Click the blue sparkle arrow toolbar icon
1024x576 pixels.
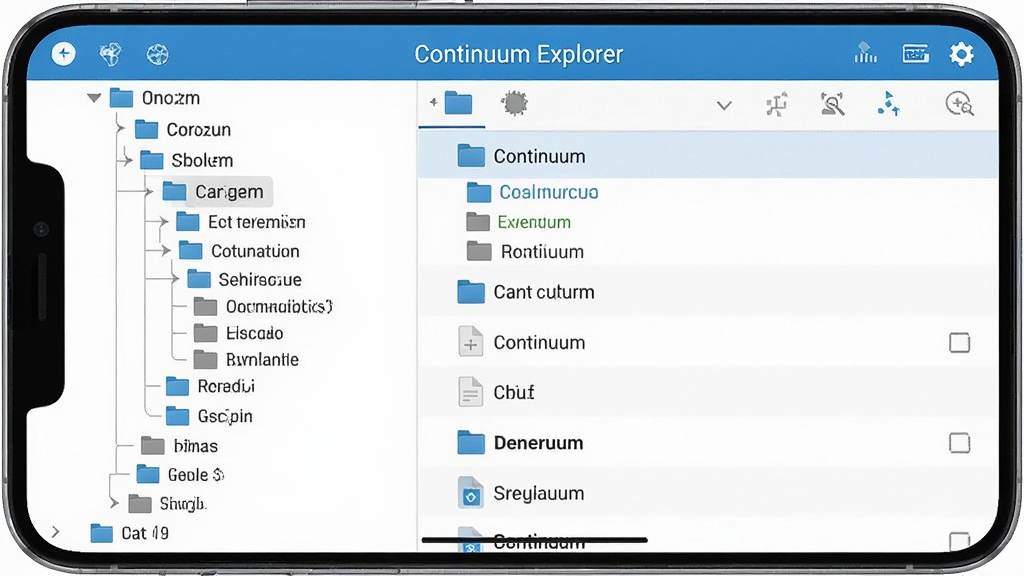[888, 103]
